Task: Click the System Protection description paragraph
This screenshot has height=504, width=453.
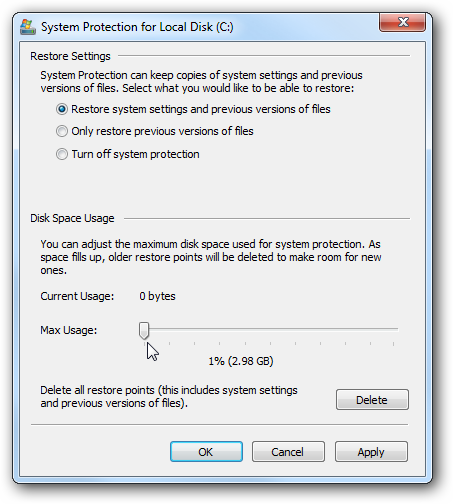Action: tap(201, 82)
